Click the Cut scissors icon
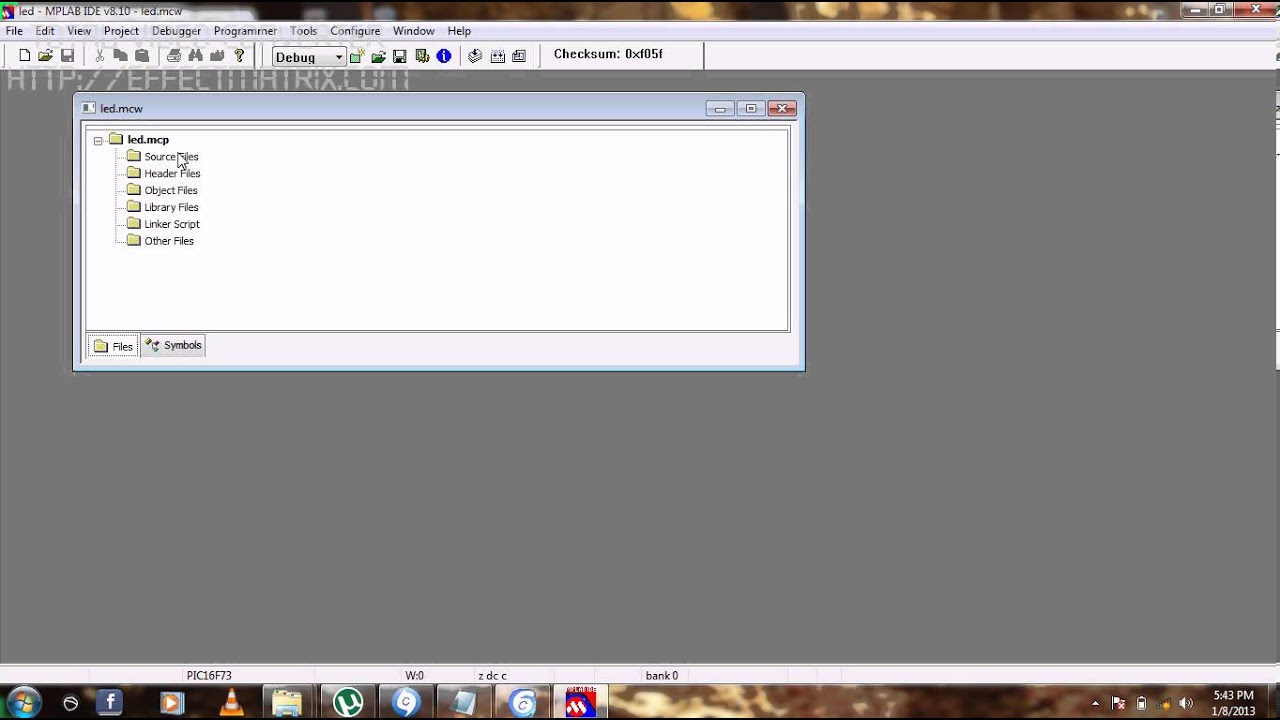The height and width of the screenshot is (720, 1280). [99, 56]
